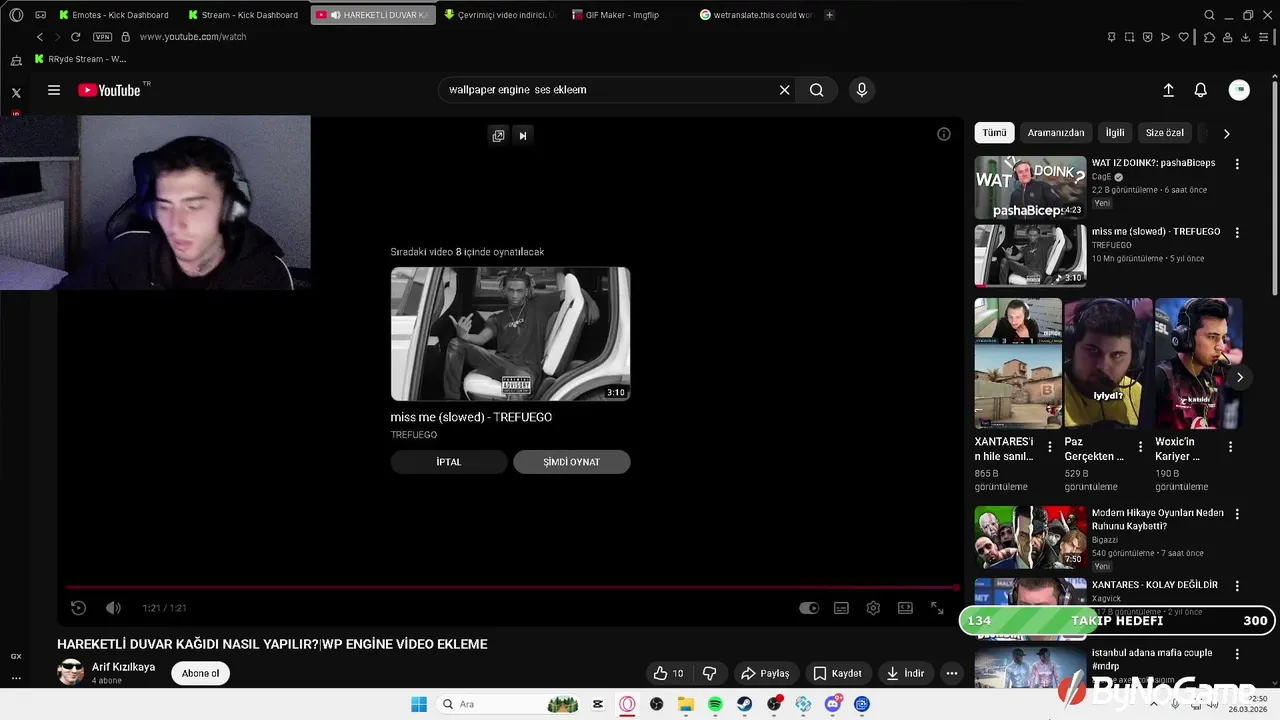Open a new browser tab plus
This screenshot has height=720, width=1280.
(829, 15)
